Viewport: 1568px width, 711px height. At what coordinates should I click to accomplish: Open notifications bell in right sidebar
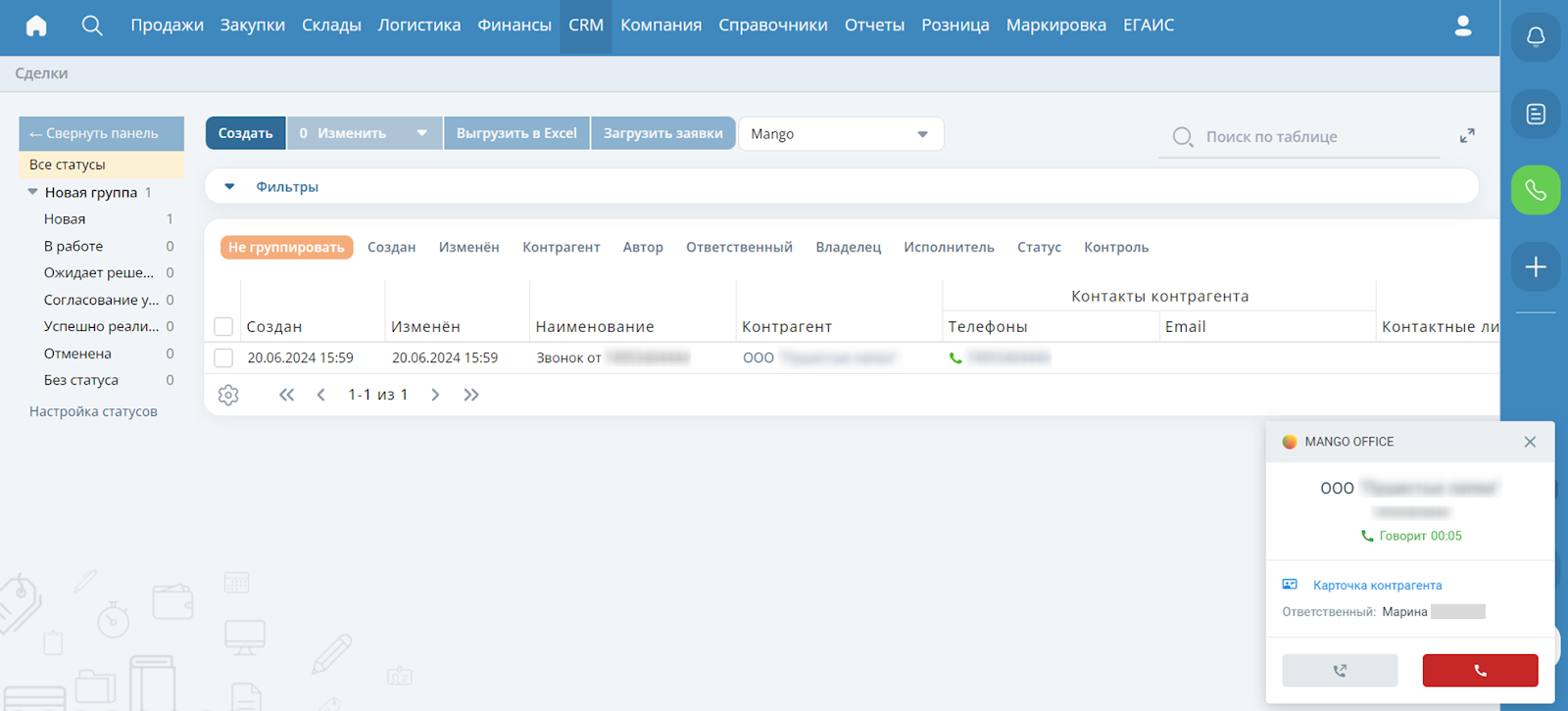pyautogui.click(x=1535, y=37)
